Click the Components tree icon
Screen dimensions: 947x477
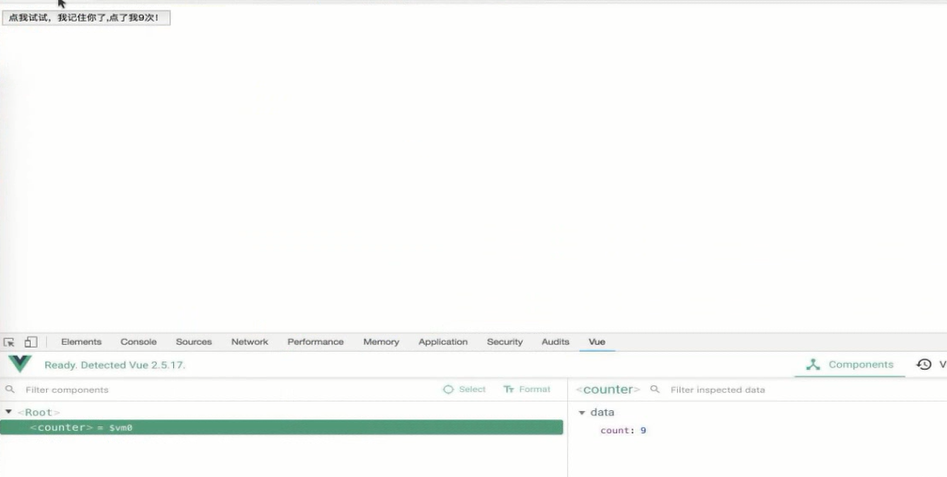coord(813,365)
